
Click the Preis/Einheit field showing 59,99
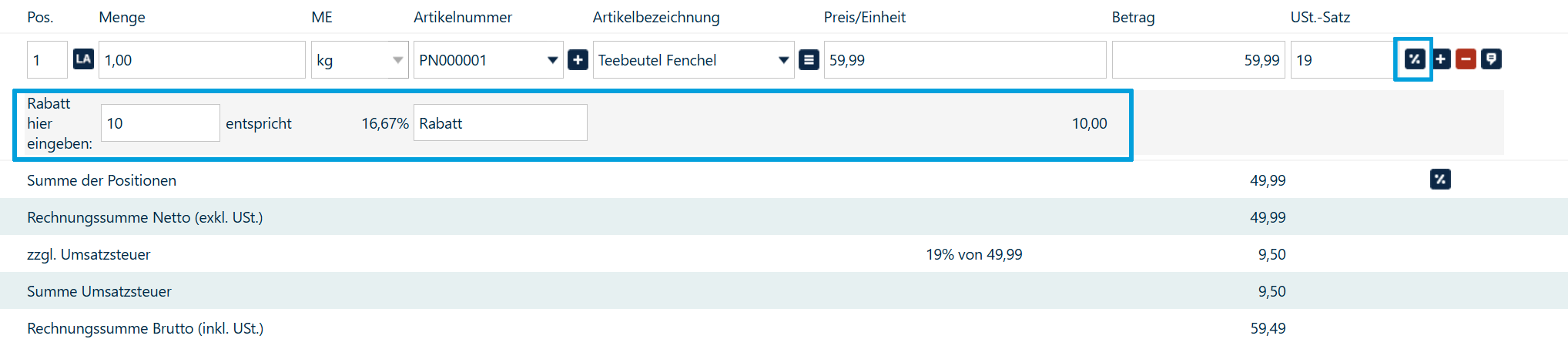(964, 60)
